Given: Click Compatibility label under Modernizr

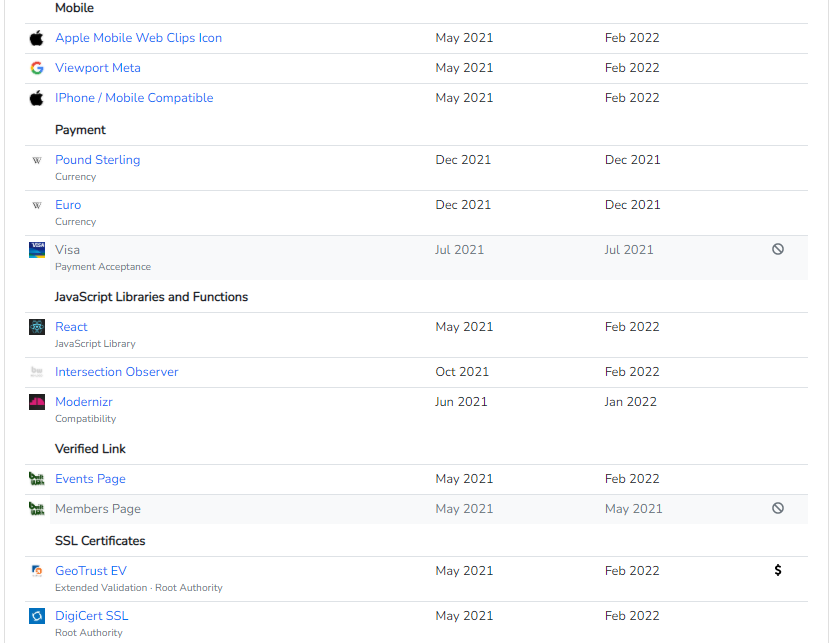Looking at the screenshot, I should 86,419.
